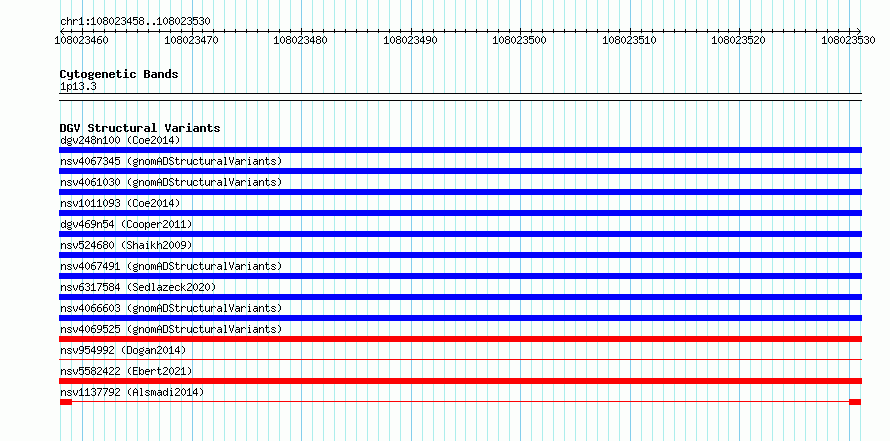The height and width of the screenshot is (441, 890).
Task: Click left red block of nsv1137792
Action: (x=66, y=402)
